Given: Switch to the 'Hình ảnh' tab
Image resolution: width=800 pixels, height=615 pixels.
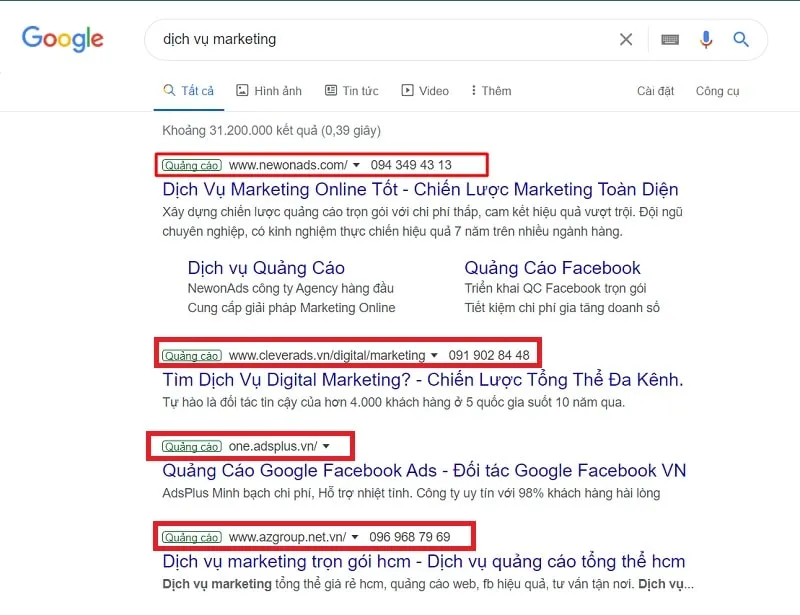Looking at the screenshot, I should pyautogui.click(x=269, y=91).
